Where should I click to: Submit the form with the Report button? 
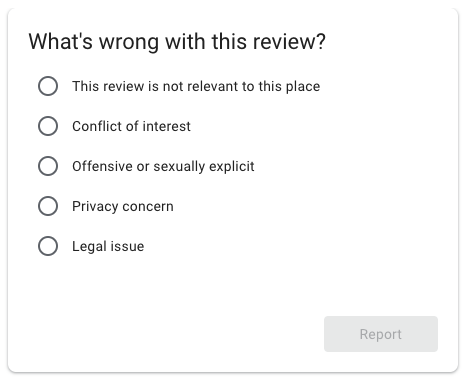(x=381, y=334)
